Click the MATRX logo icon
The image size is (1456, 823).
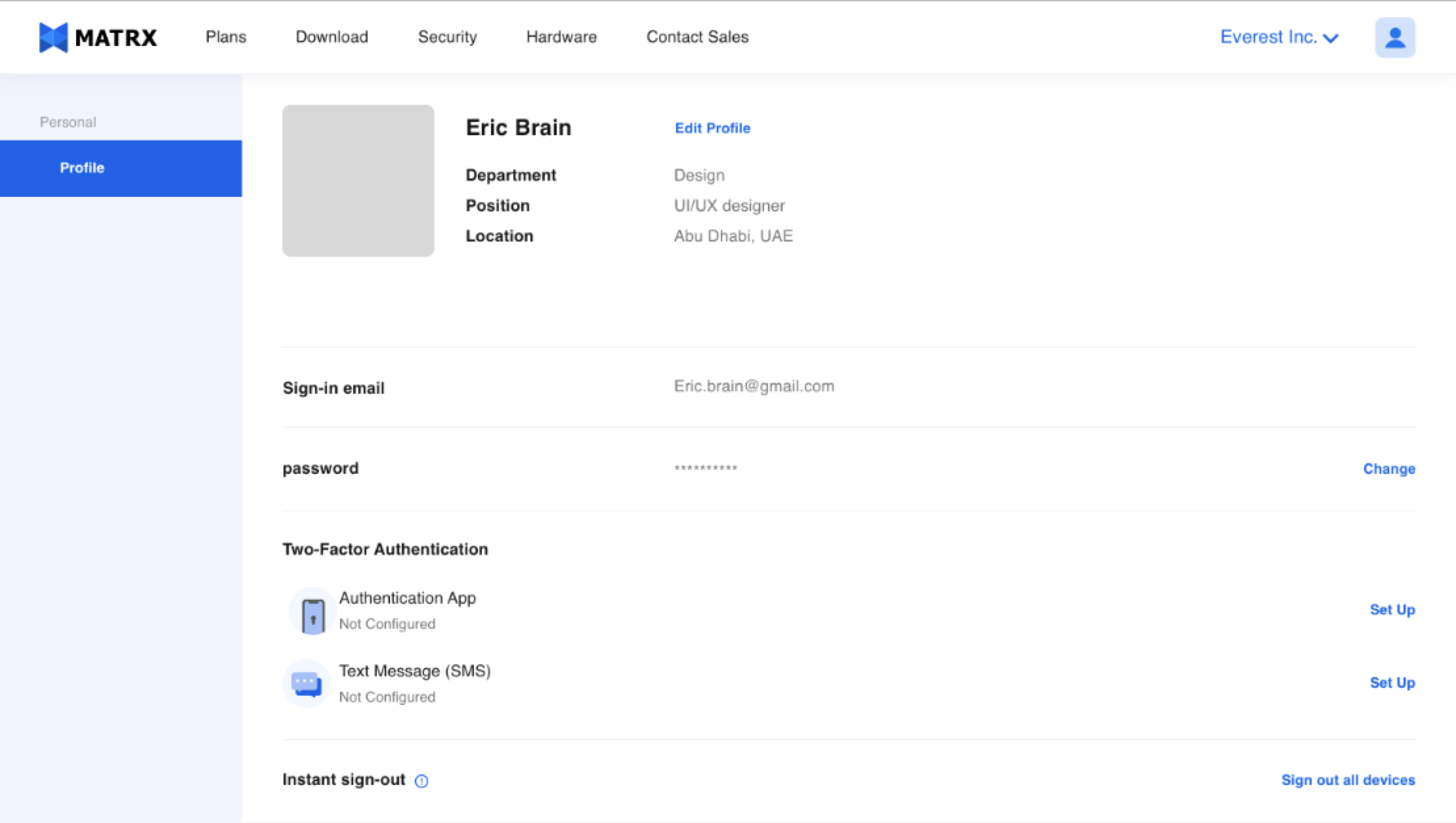[53, 37]
